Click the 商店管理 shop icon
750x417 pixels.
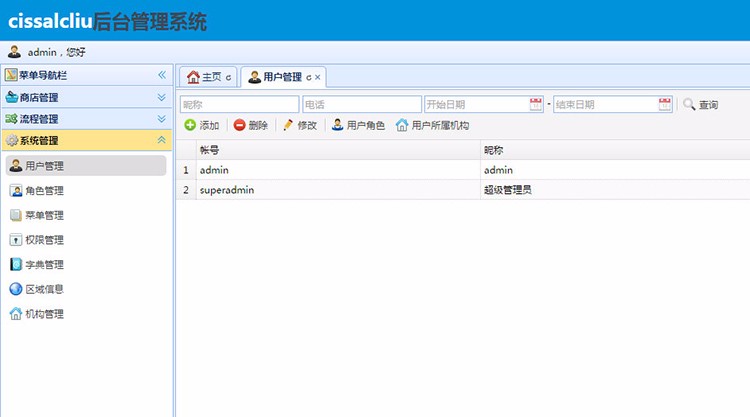click(11, 97)
